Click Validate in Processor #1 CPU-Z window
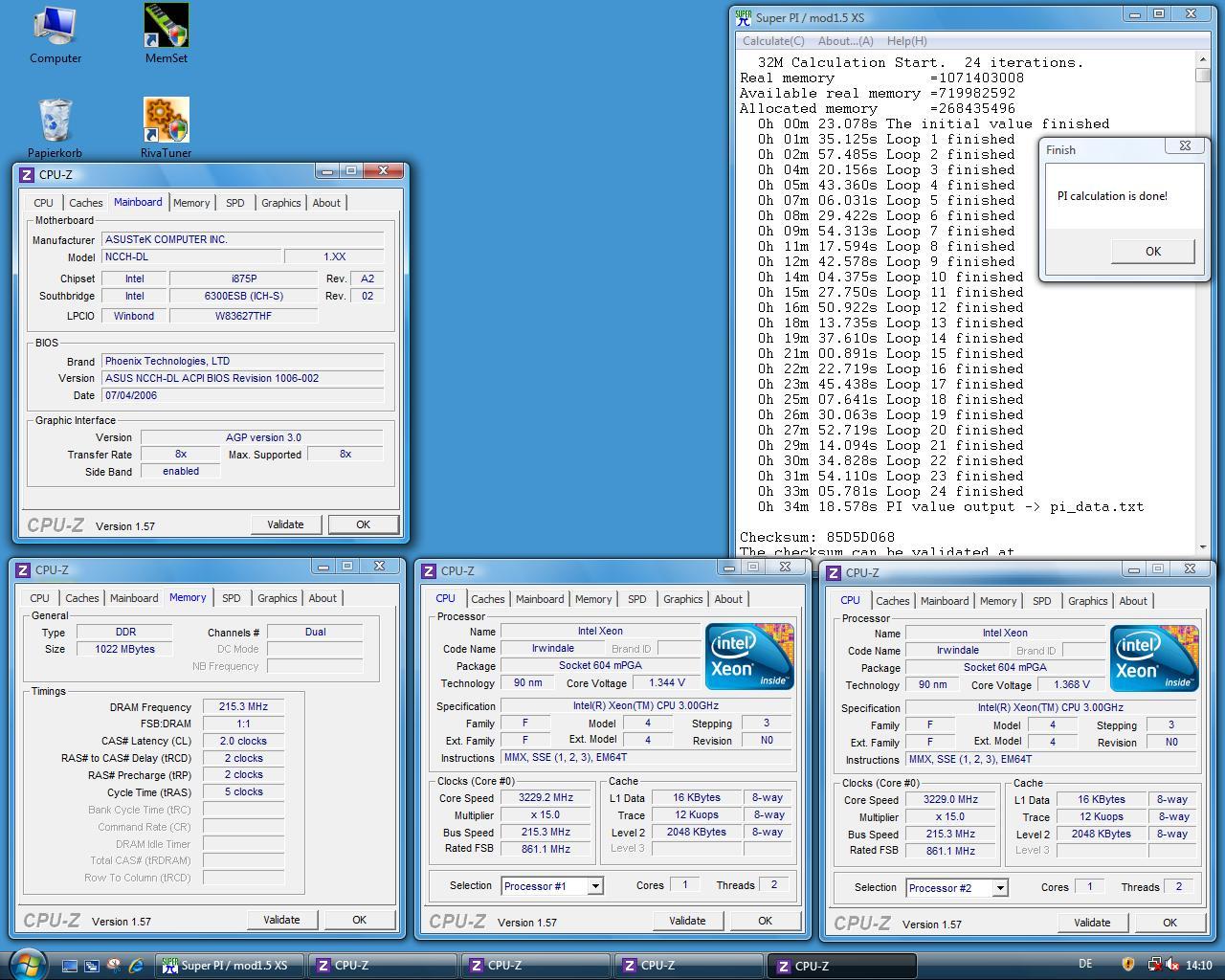Viewport: 1225px width, 980px height. coord(687,921)
